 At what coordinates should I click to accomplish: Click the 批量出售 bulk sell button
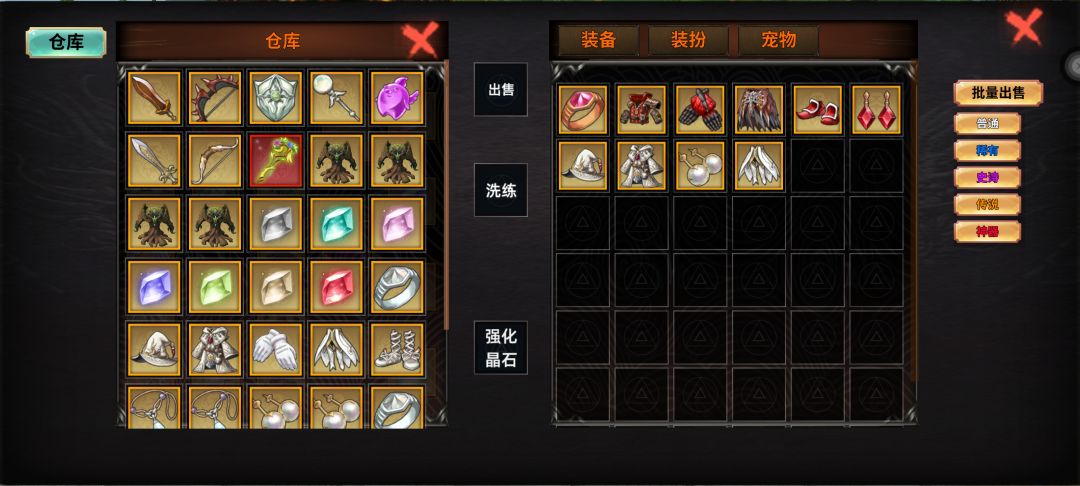[998, 93]
